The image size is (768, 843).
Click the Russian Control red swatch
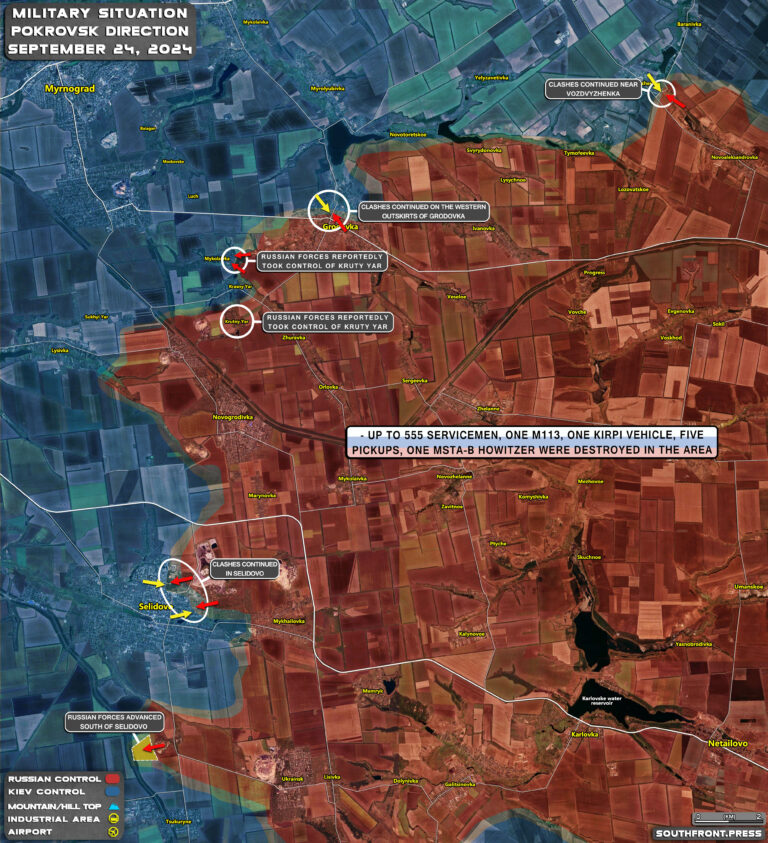[113, 778]
